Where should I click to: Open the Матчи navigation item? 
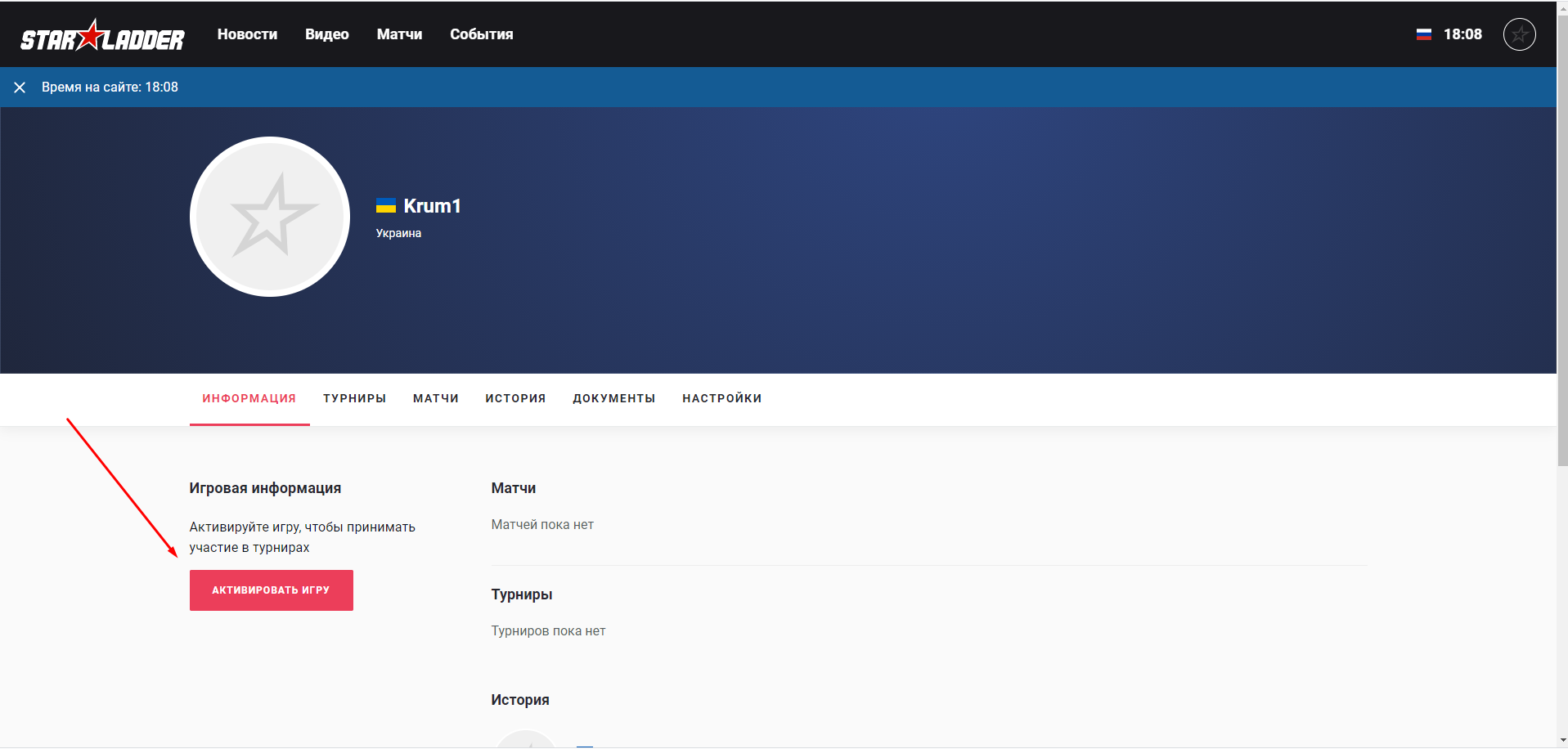pos(399,34)
